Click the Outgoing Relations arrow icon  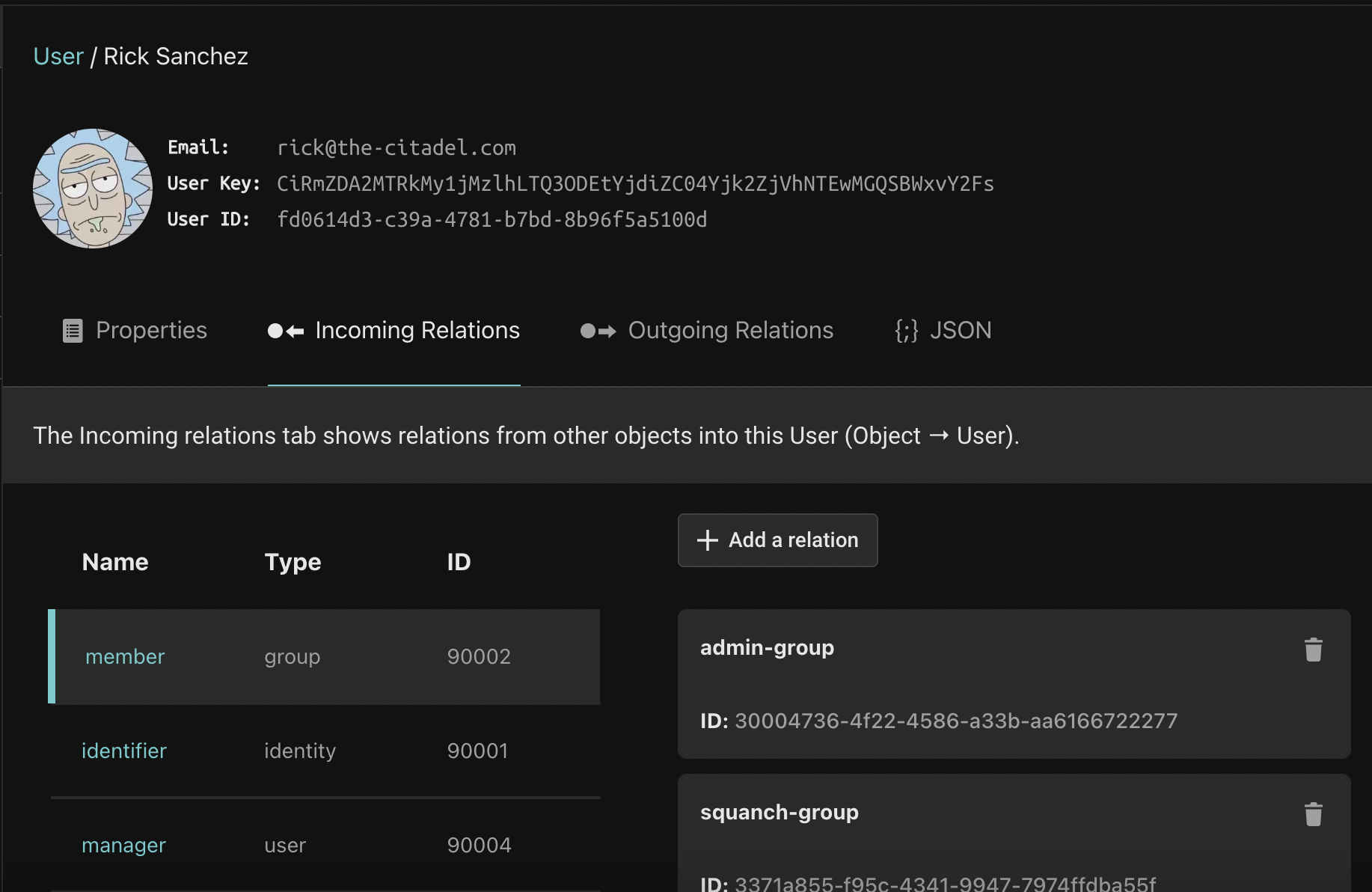(x=598, y=331)
